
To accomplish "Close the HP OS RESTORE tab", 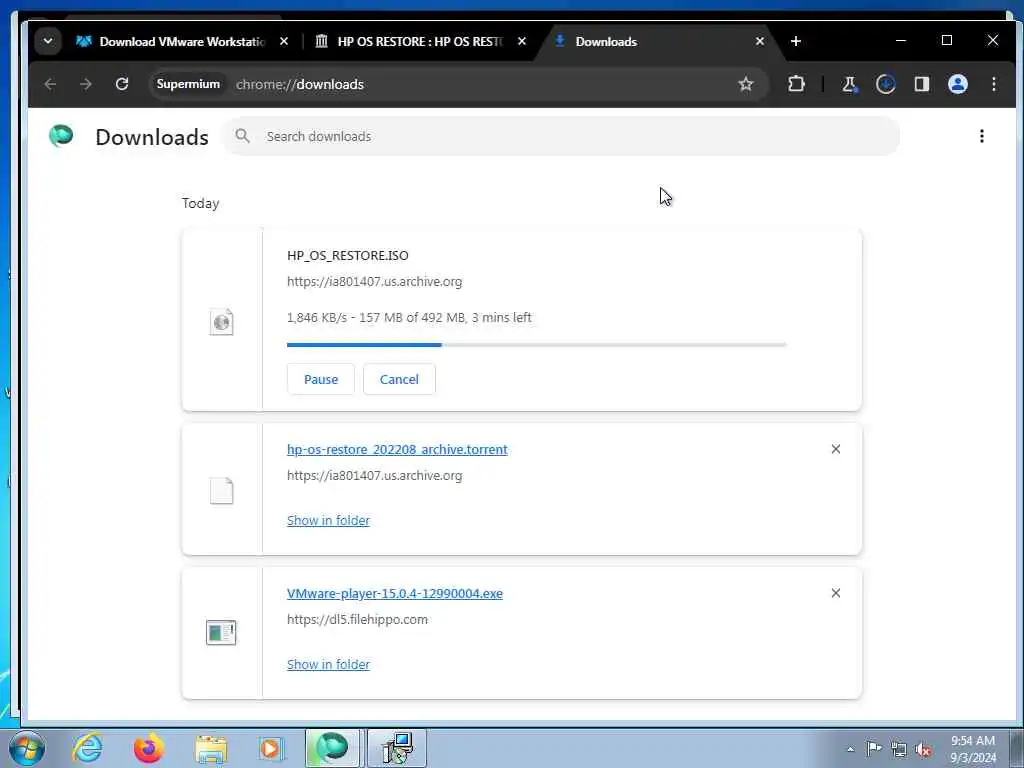I will 522,41.
